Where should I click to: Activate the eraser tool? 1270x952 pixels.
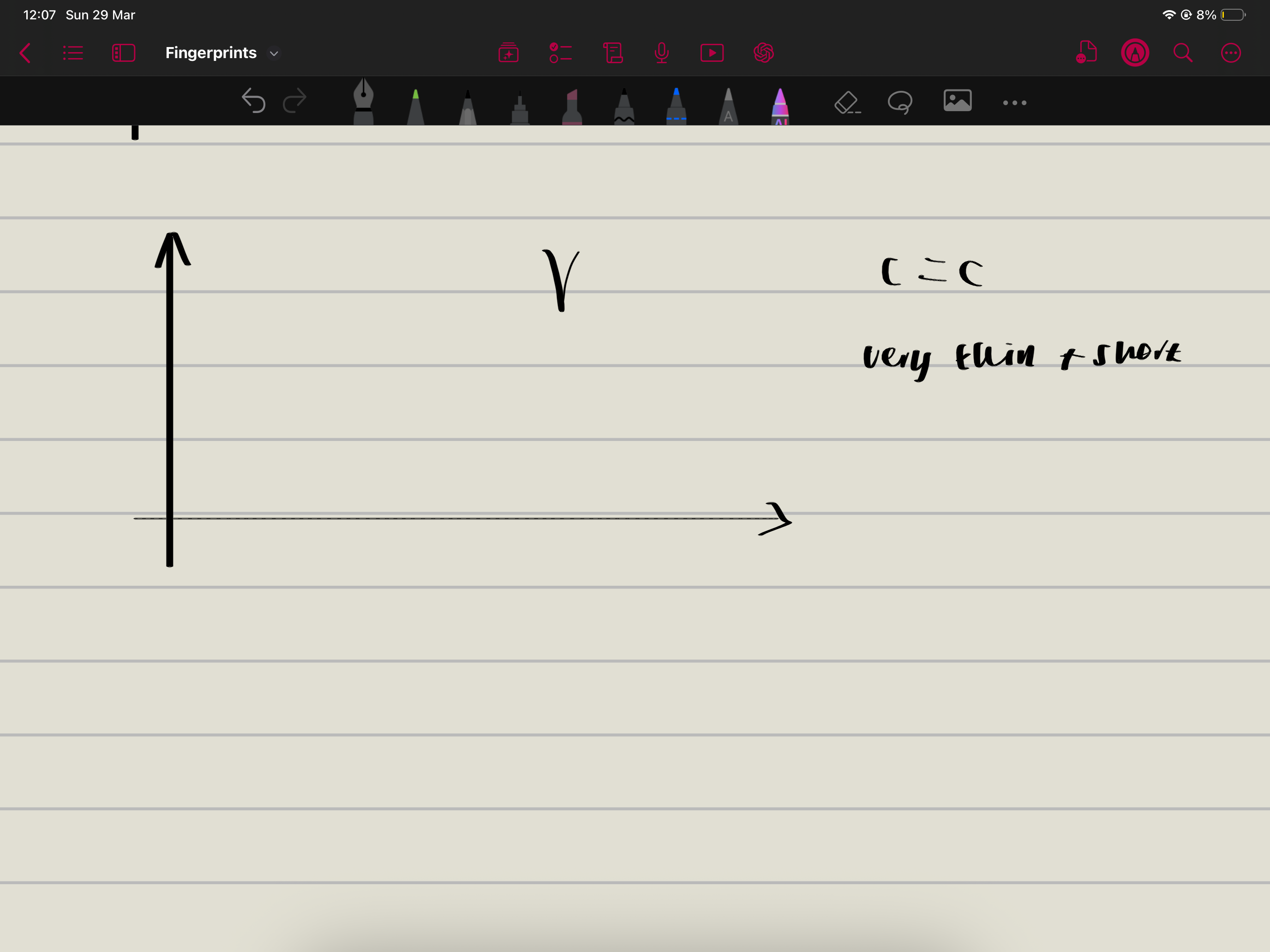pyautogui.click(x=847, y=101)
